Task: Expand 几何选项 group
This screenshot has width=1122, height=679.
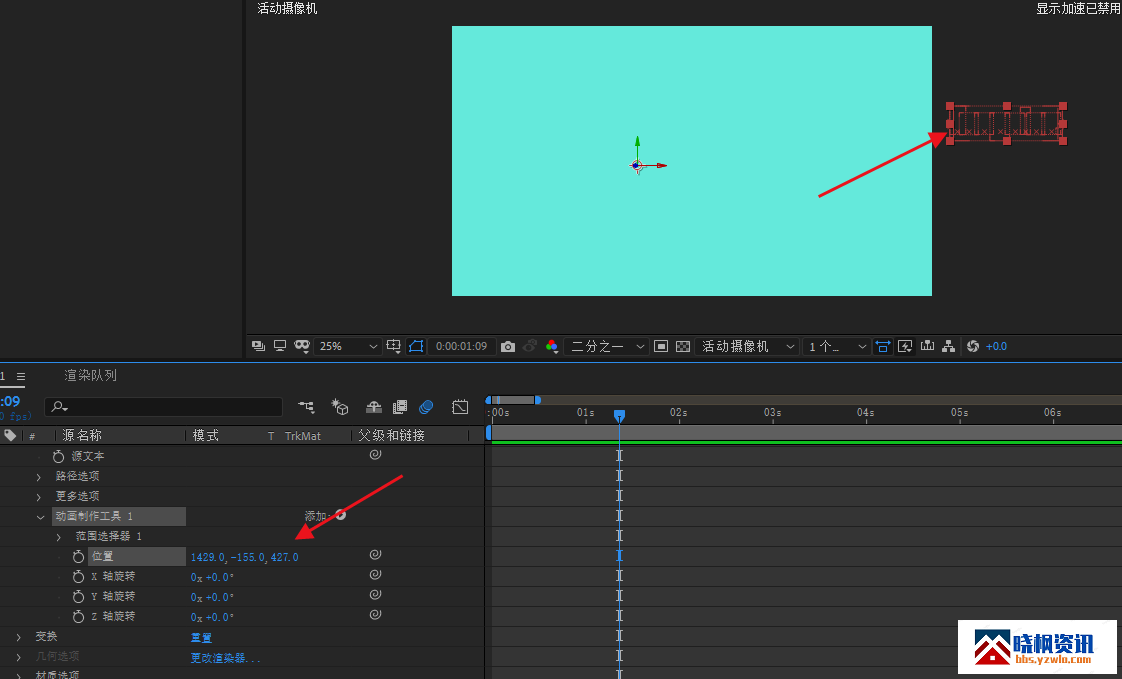Action: coord(19,657)
